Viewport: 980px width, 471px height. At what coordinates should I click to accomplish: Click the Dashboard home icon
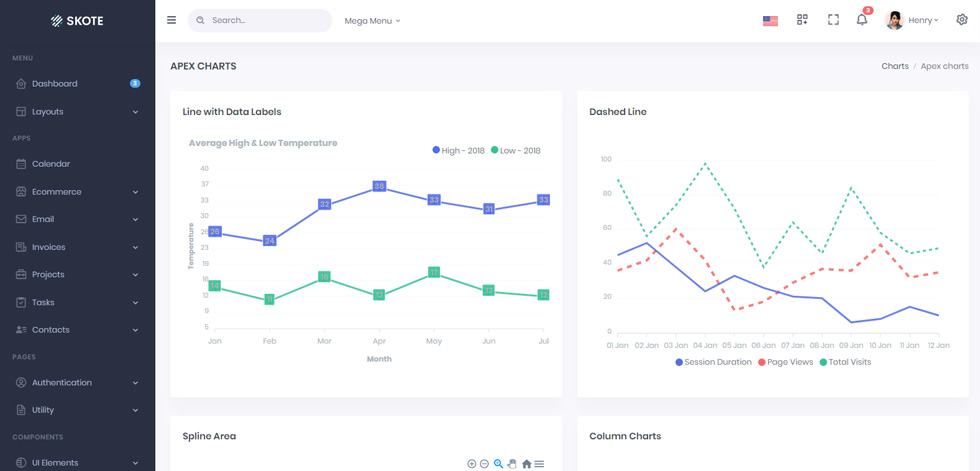tap(21, 84)
